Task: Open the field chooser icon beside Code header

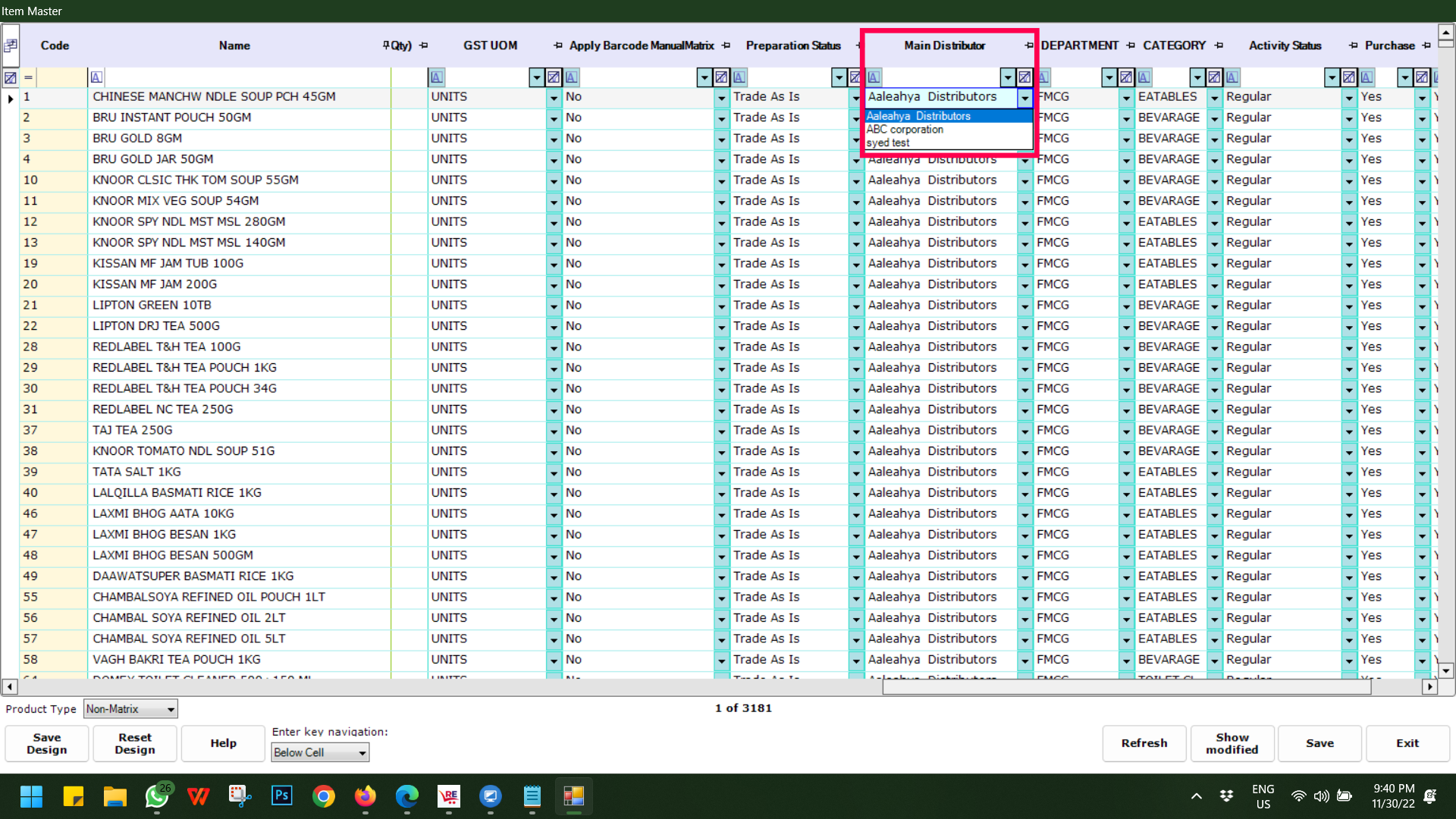Action: (x=11, y=45)
